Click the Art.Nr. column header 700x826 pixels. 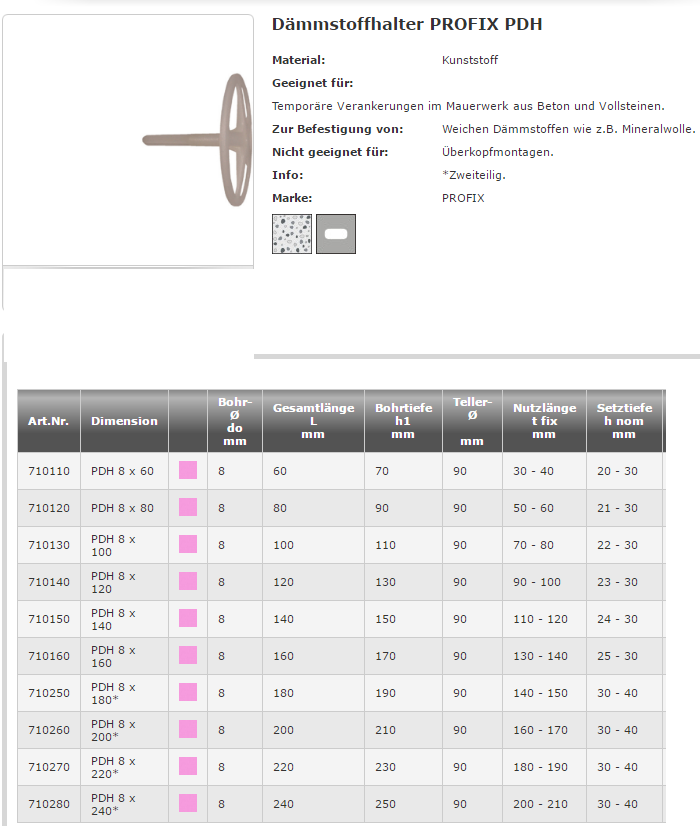click(x=48, y=421)
